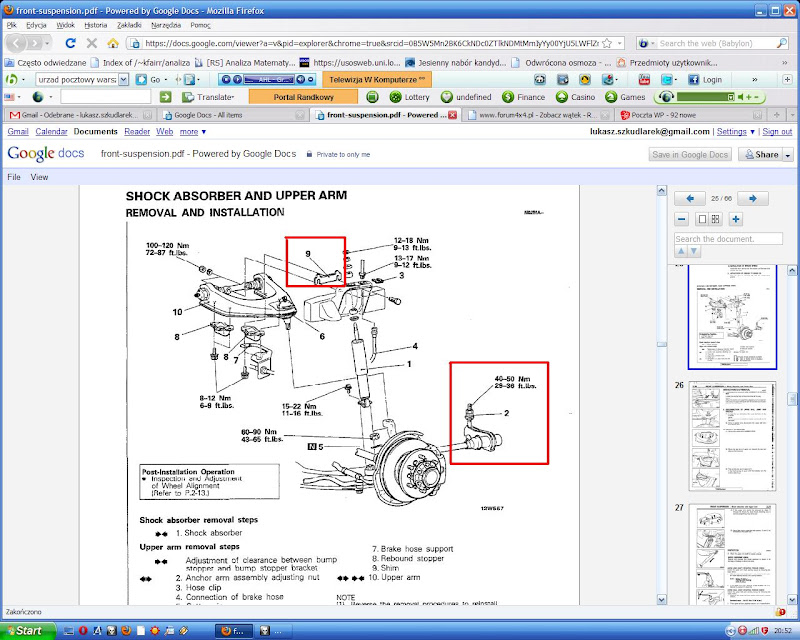Click the Facebook Login toolbar icon

point(705,80)
